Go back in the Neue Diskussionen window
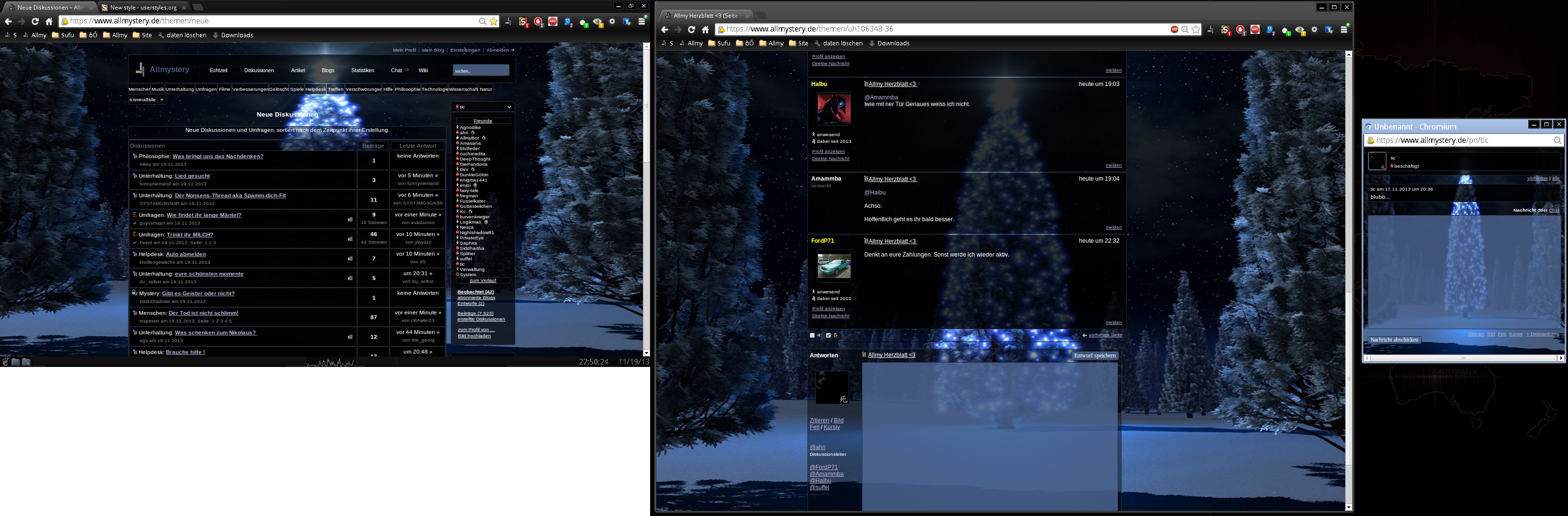 (9, 21)
